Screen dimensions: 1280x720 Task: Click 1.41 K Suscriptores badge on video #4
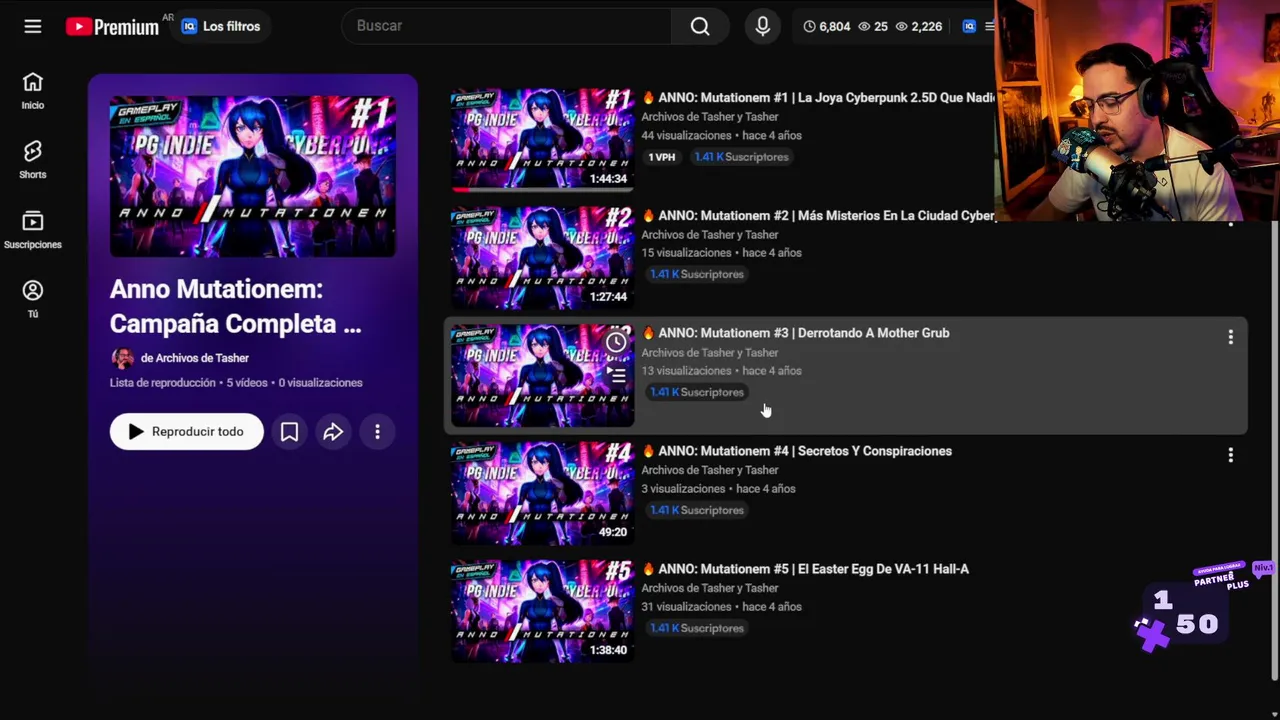[x=697, y=511]
